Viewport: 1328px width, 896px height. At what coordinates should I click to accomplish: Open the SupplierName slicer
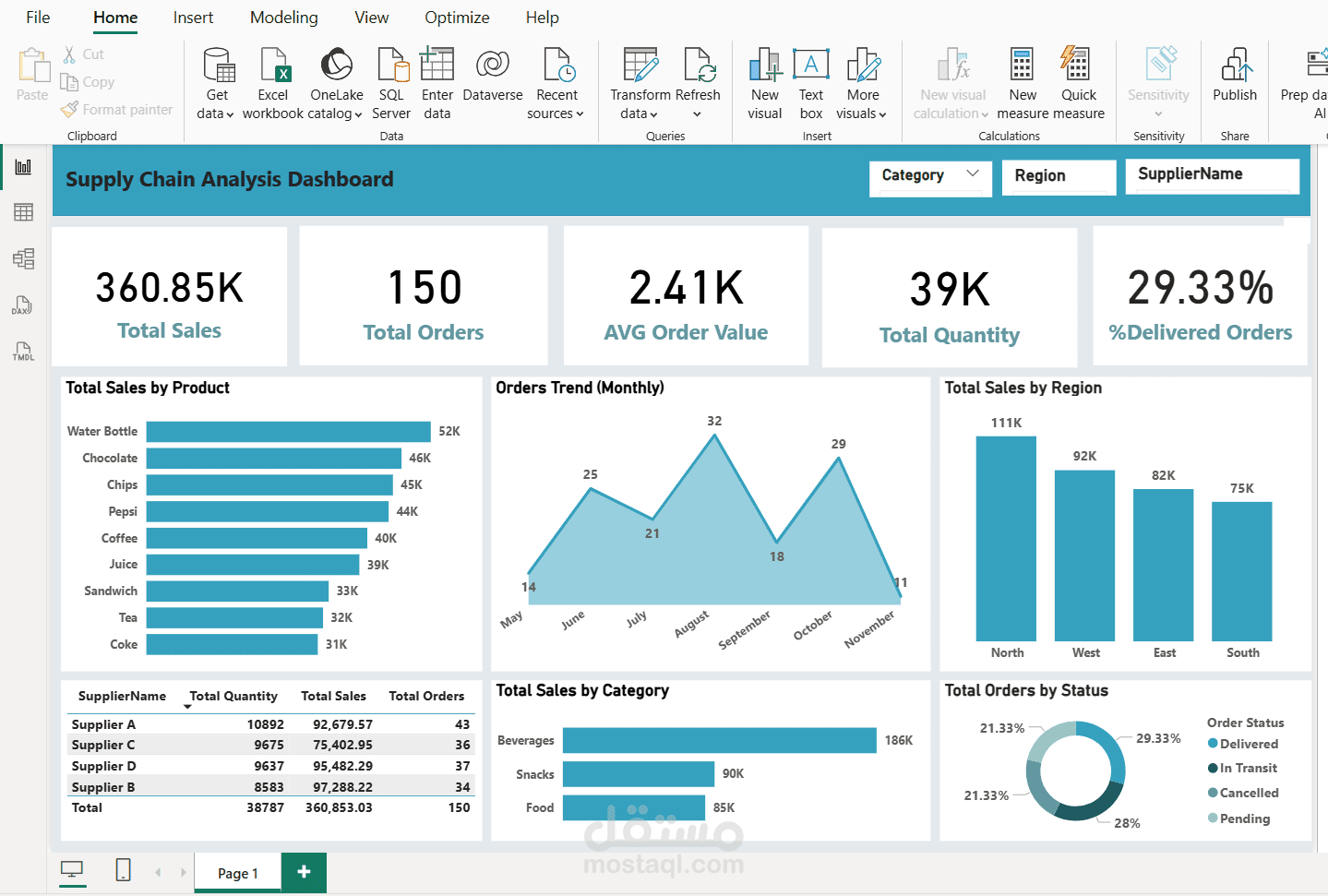point(1212,175)
